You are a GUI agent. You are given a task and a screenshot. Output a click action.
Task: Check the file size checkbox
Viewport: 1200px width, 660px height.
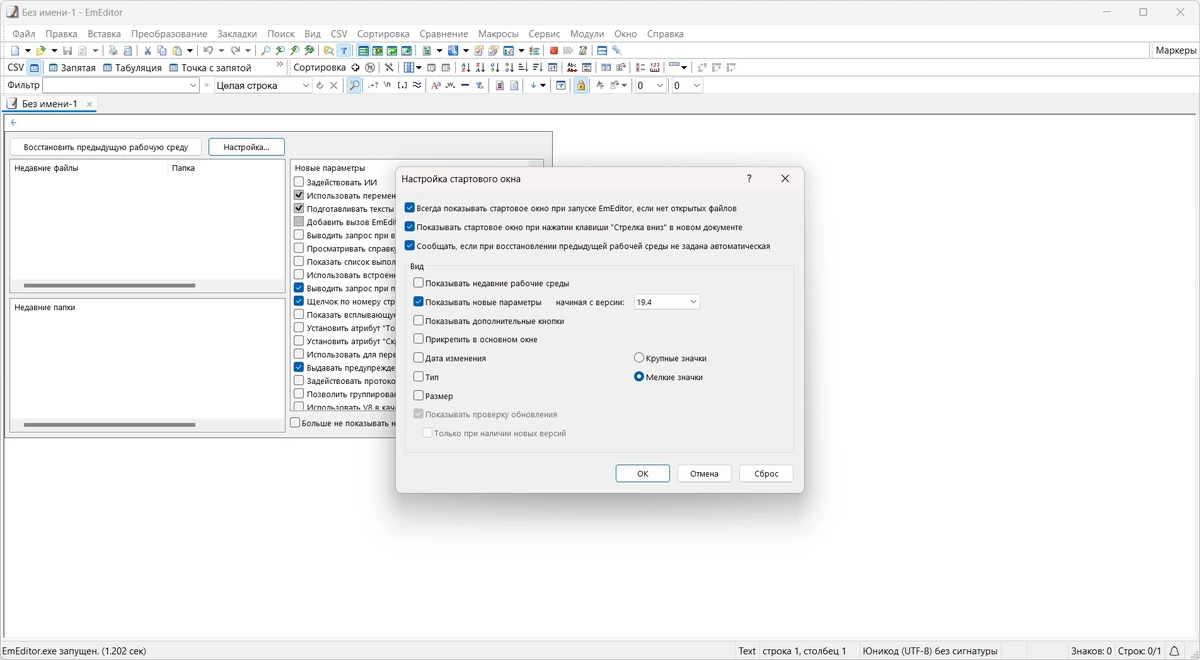[418, 396]
